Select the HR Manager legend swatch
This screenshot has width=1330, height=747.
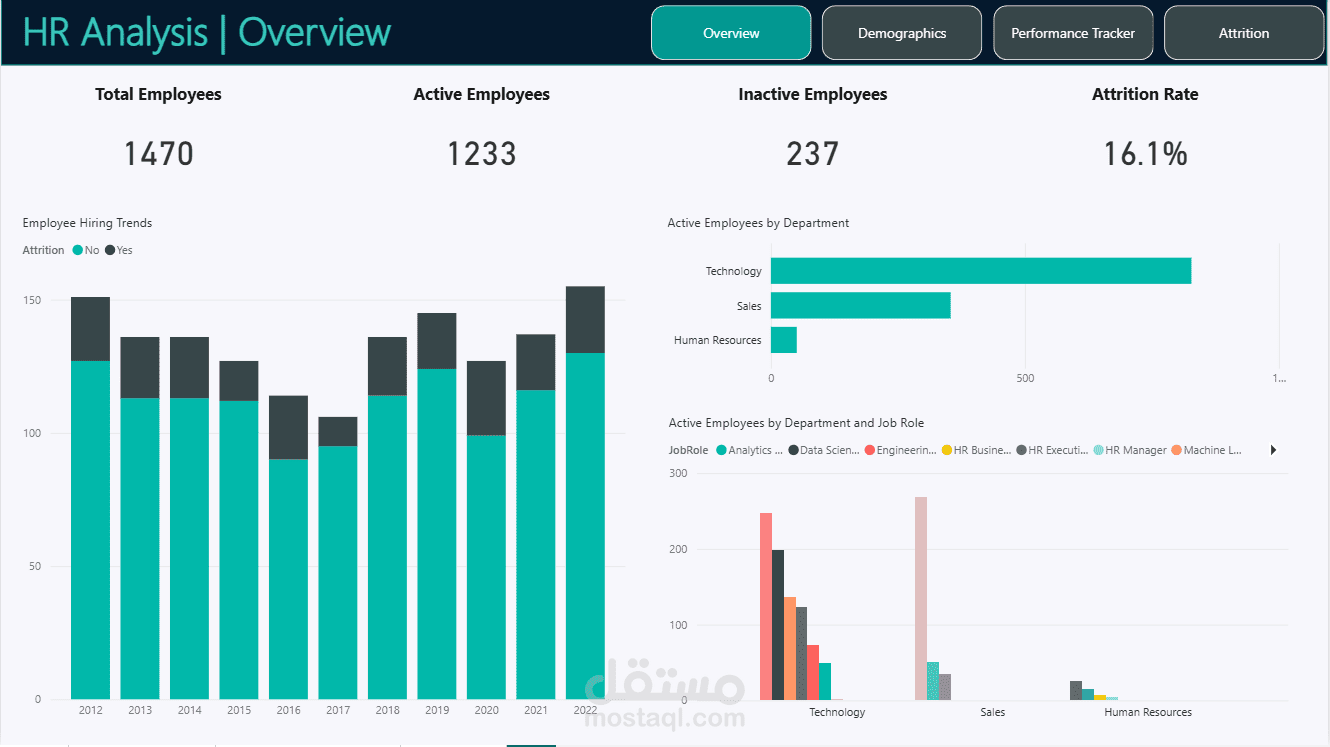tap(1096, 450)
